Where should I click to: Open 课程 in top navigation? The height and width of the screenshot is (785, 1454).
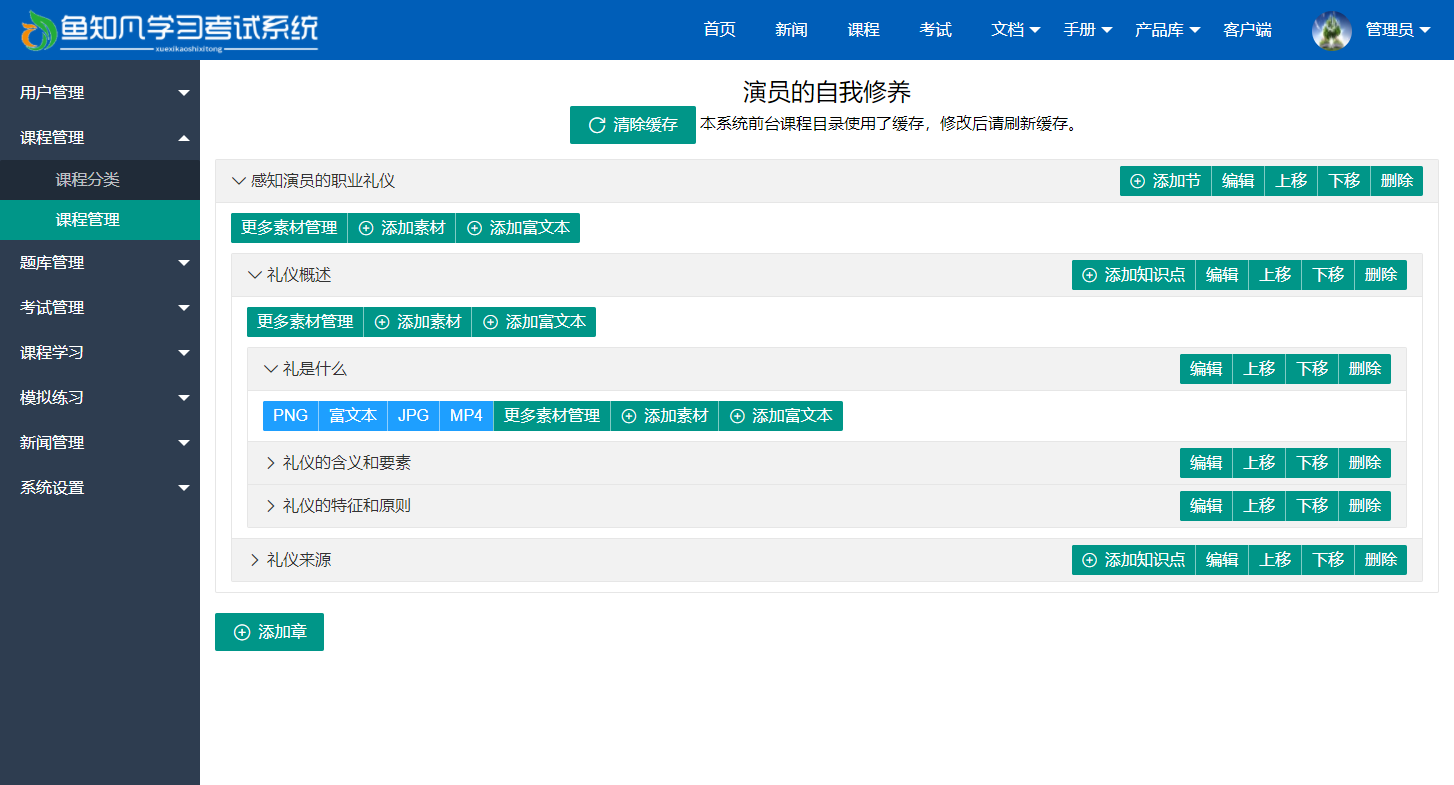click(863, 30)
